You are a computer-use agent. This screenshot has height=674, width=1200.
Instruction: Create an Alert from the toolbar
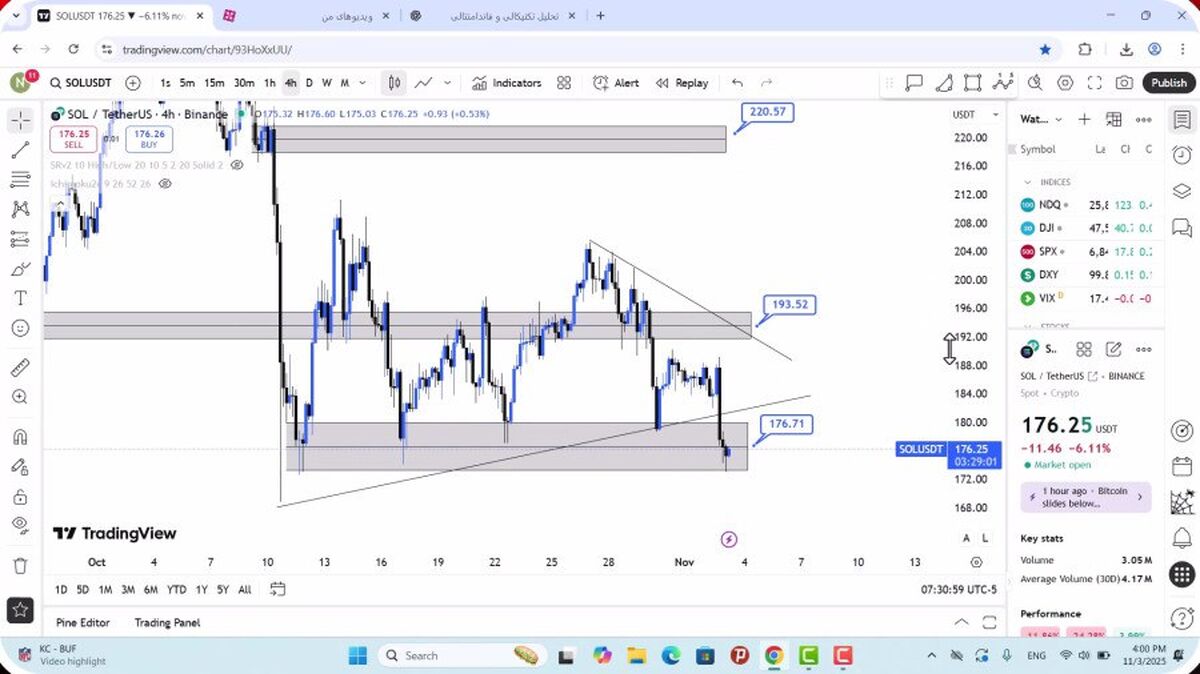click(x=616, y=83)
